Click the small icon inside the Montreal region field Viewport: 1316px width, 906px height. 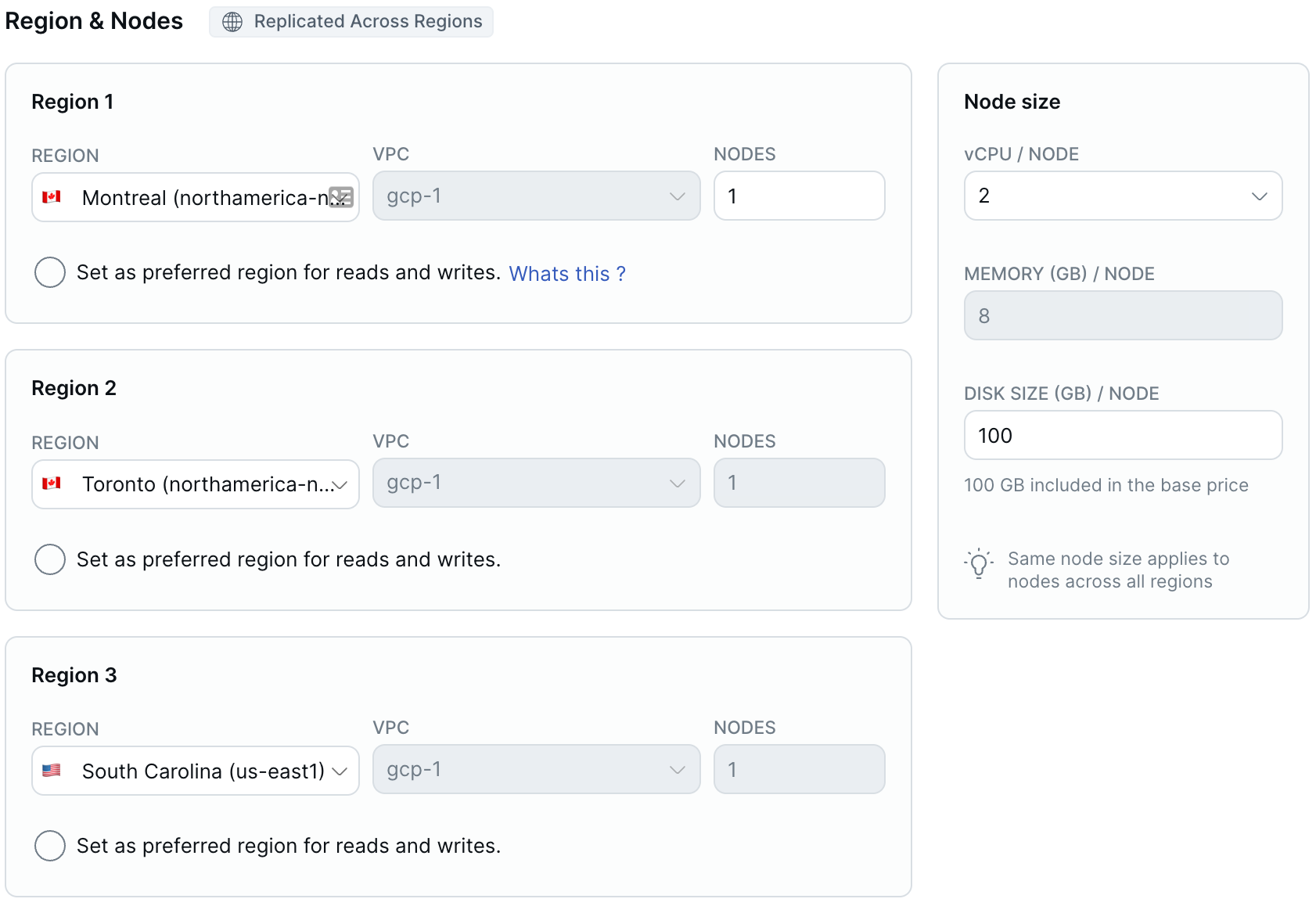click(x=340, y=198)
